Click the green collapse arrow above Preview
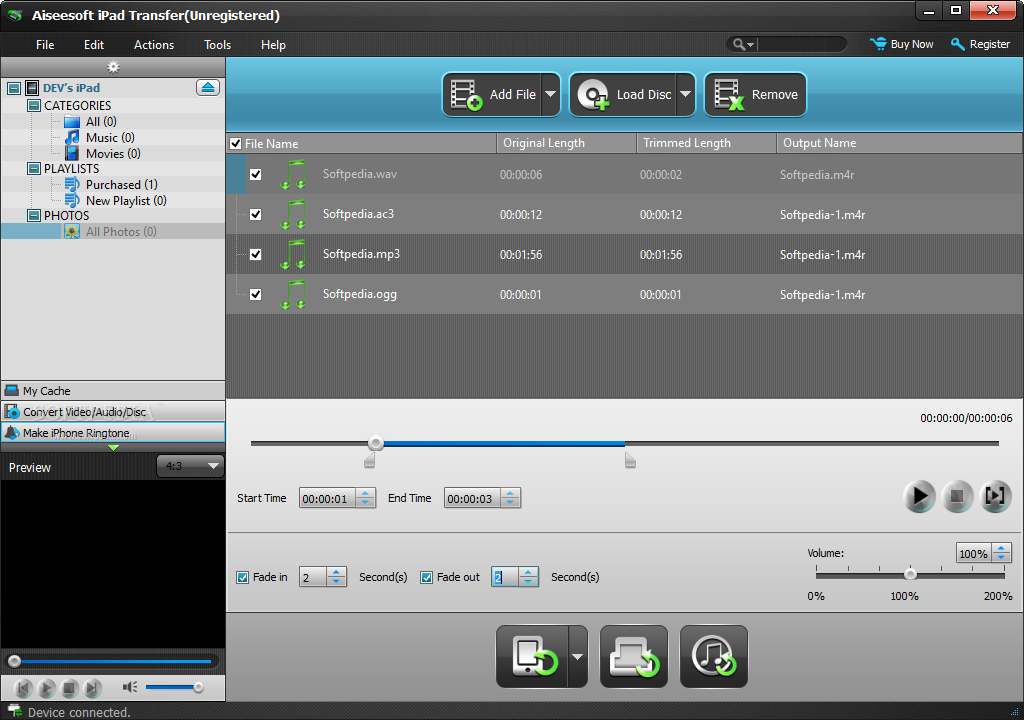Viewport: 1024px width, 720px height. point(114,448)
